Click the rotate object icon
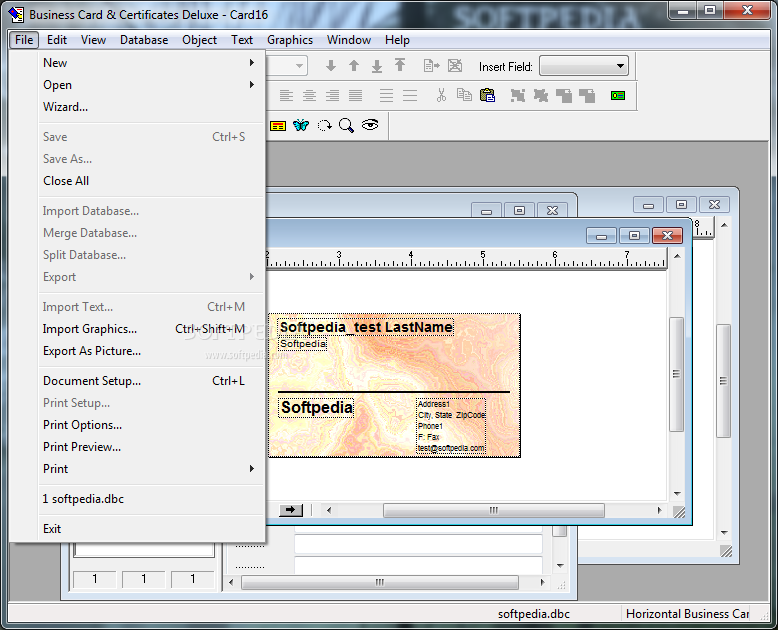This screenshot has width=778, height=630. tap(324, 126)
